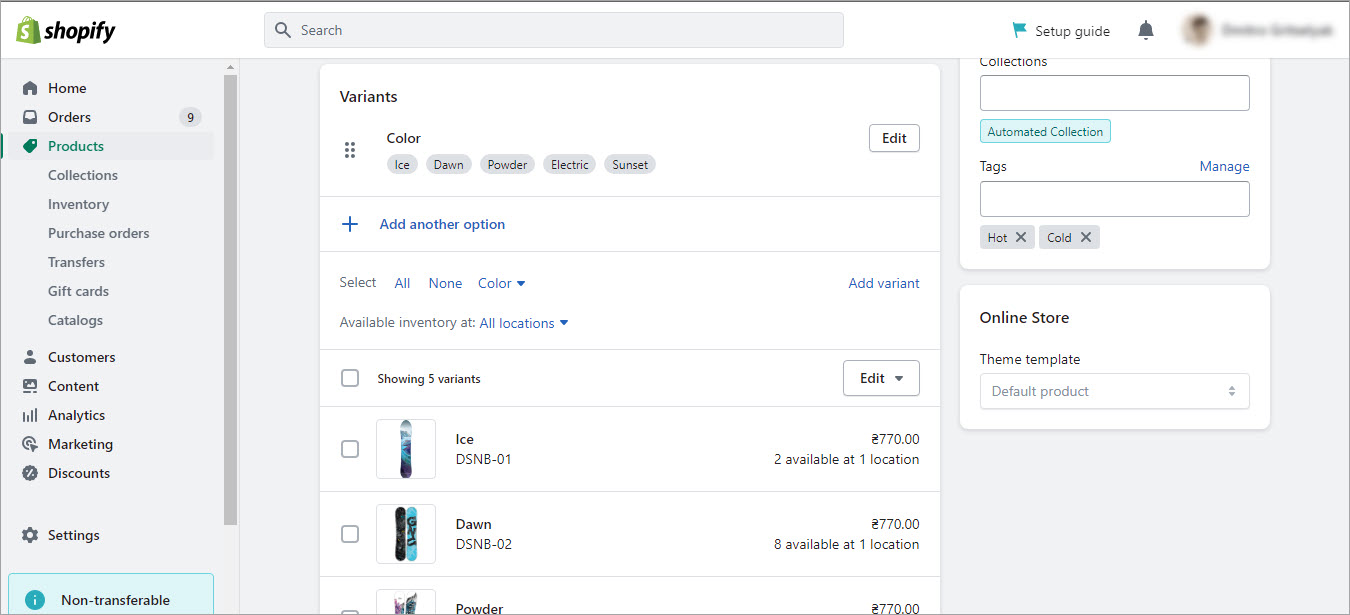Viewport: 1350px width, 615px height.
Task: Open the Setup guide flag icon
Action: coord(1019,30)
